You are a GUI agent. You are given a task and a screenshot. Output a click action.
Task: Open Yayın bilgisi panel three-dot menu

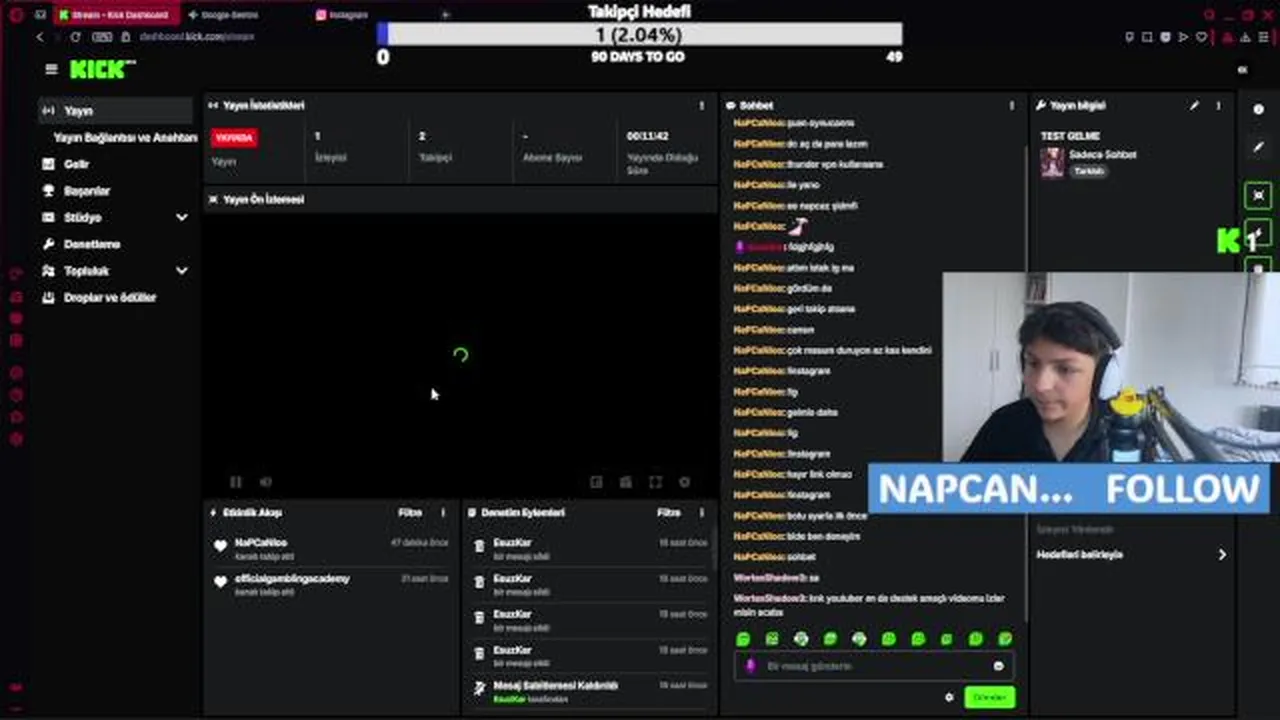(x=1218, y=105)
